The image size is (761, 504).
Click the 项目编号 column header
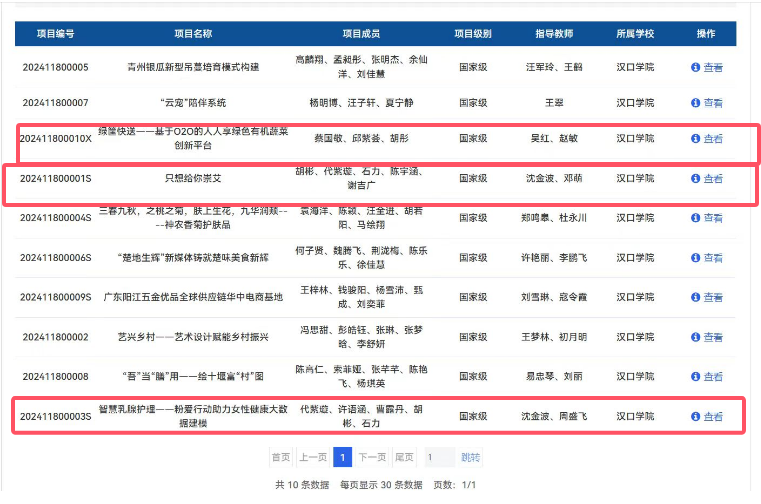tap(56, 33)
